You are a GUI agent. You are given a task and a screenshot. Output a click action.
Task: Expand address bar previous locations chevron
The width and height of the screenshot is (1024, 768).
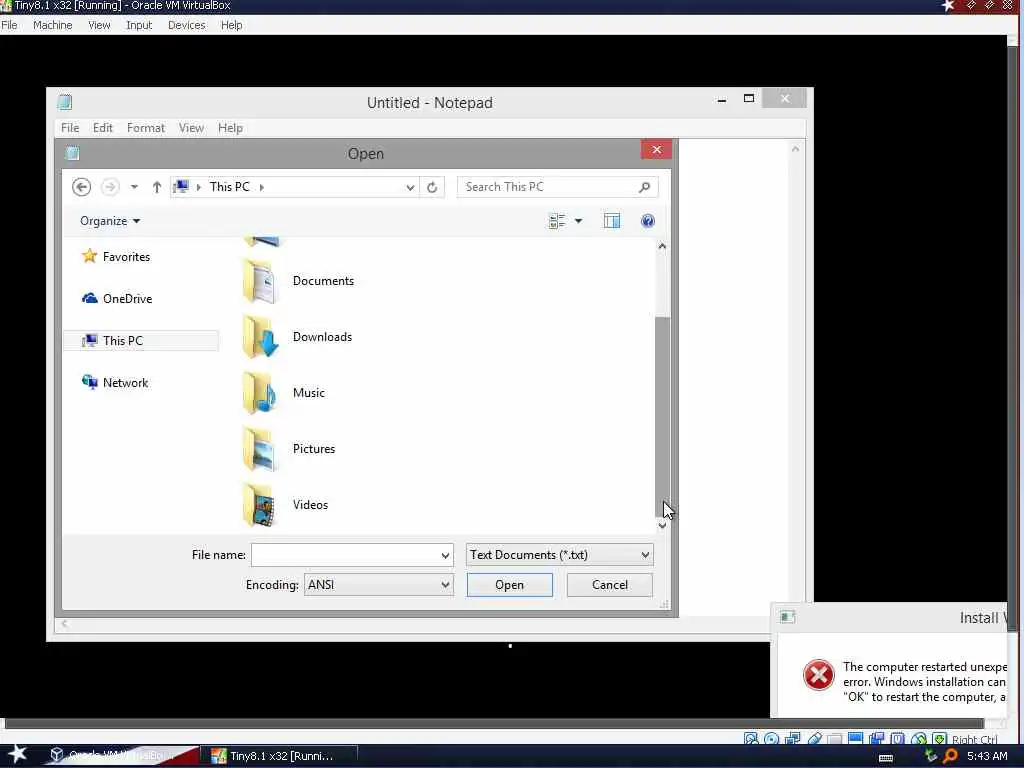tap(410, 187)
